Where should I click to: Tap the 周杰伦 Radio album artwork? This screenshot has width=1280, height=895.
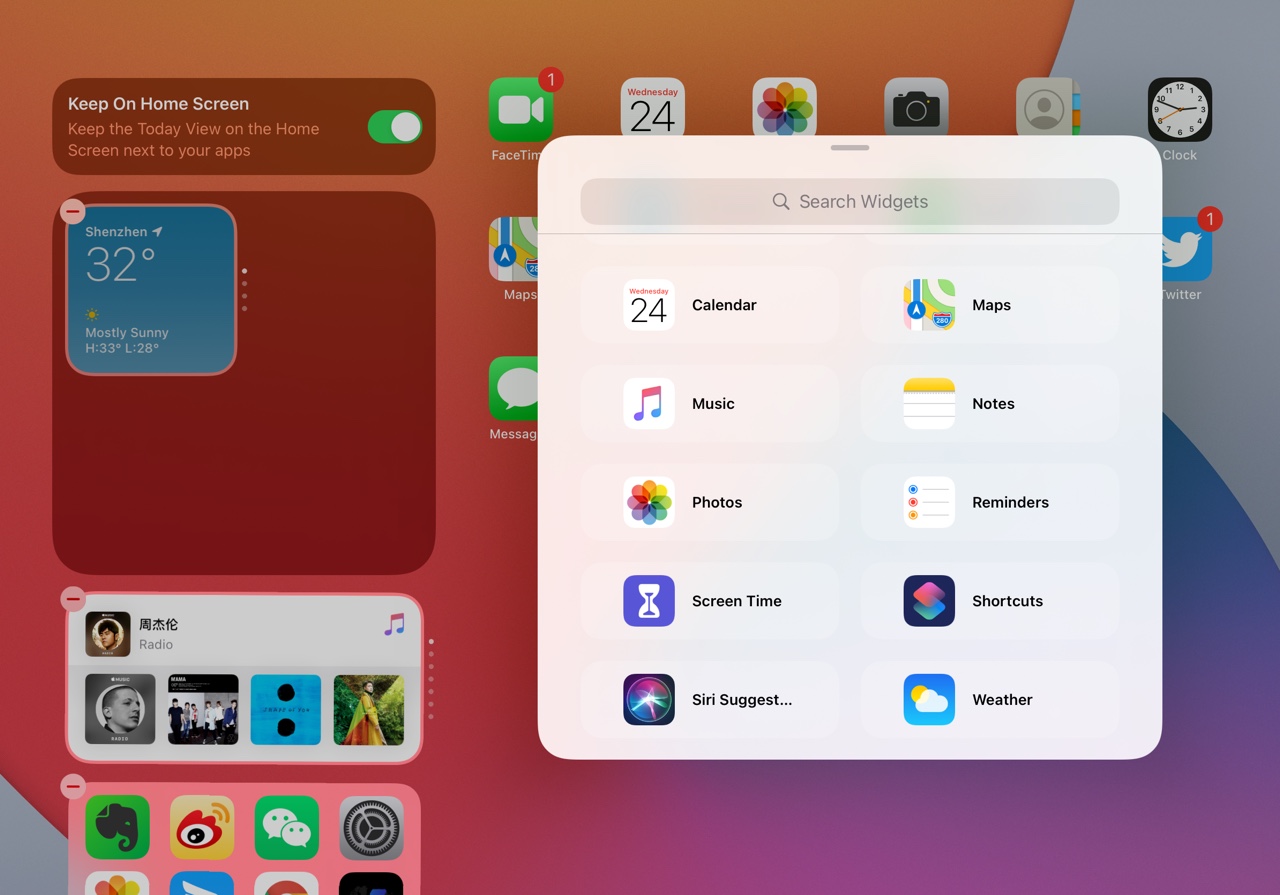pyautogui.click(x=108, y=634)
